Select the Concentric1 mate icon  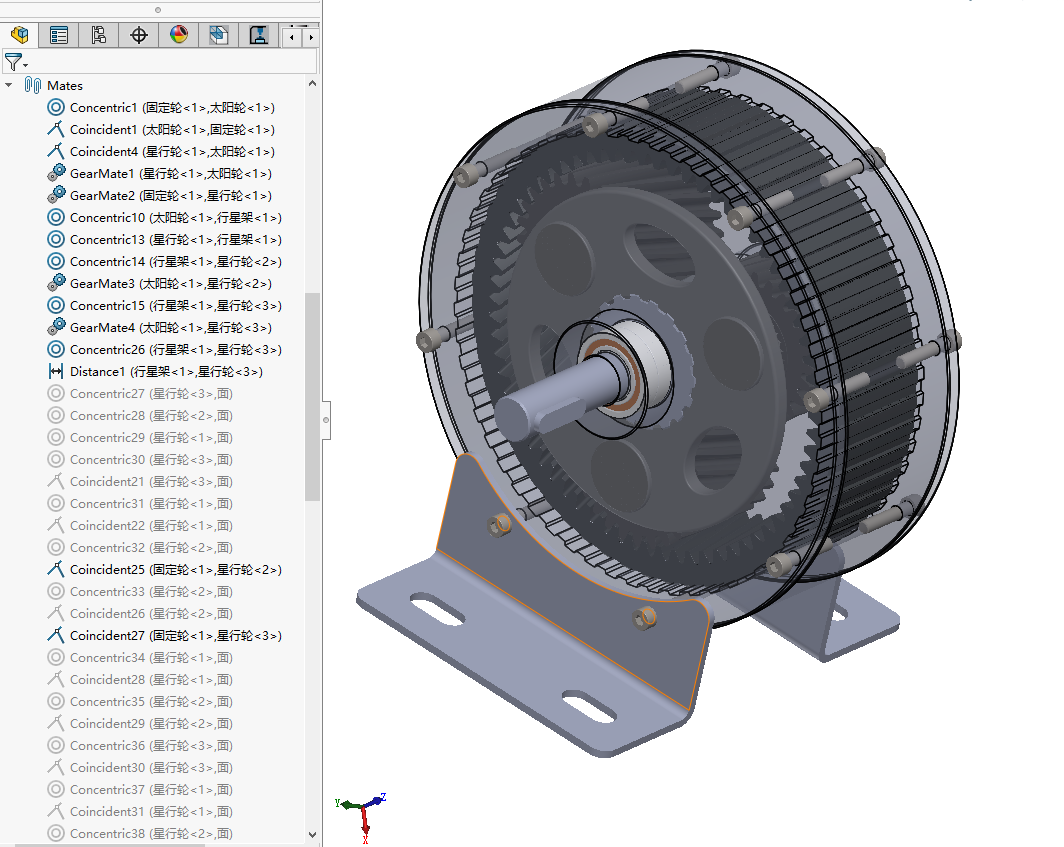click(56, 107)
